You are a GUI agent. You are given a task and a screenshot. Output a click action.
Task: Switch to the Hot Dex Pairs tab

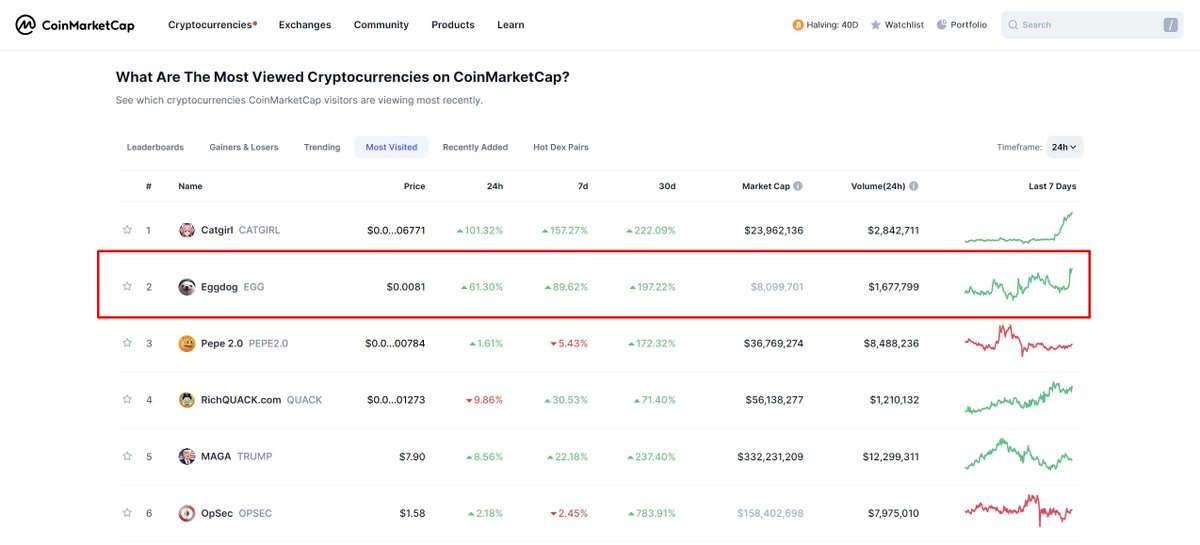(x=561, y=147)
